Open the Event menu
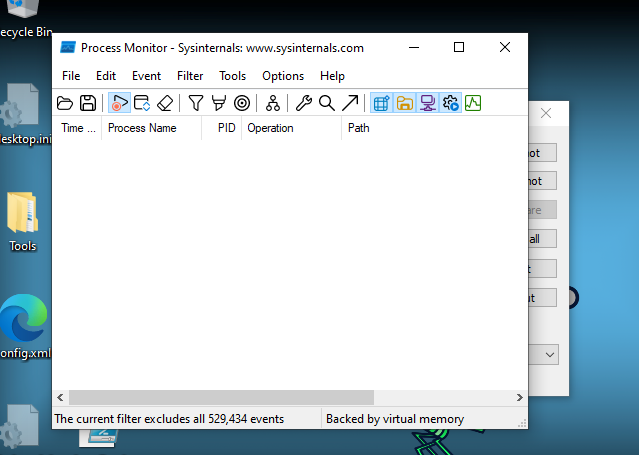This screenshot has height=455, width=639. coord(146,76)
